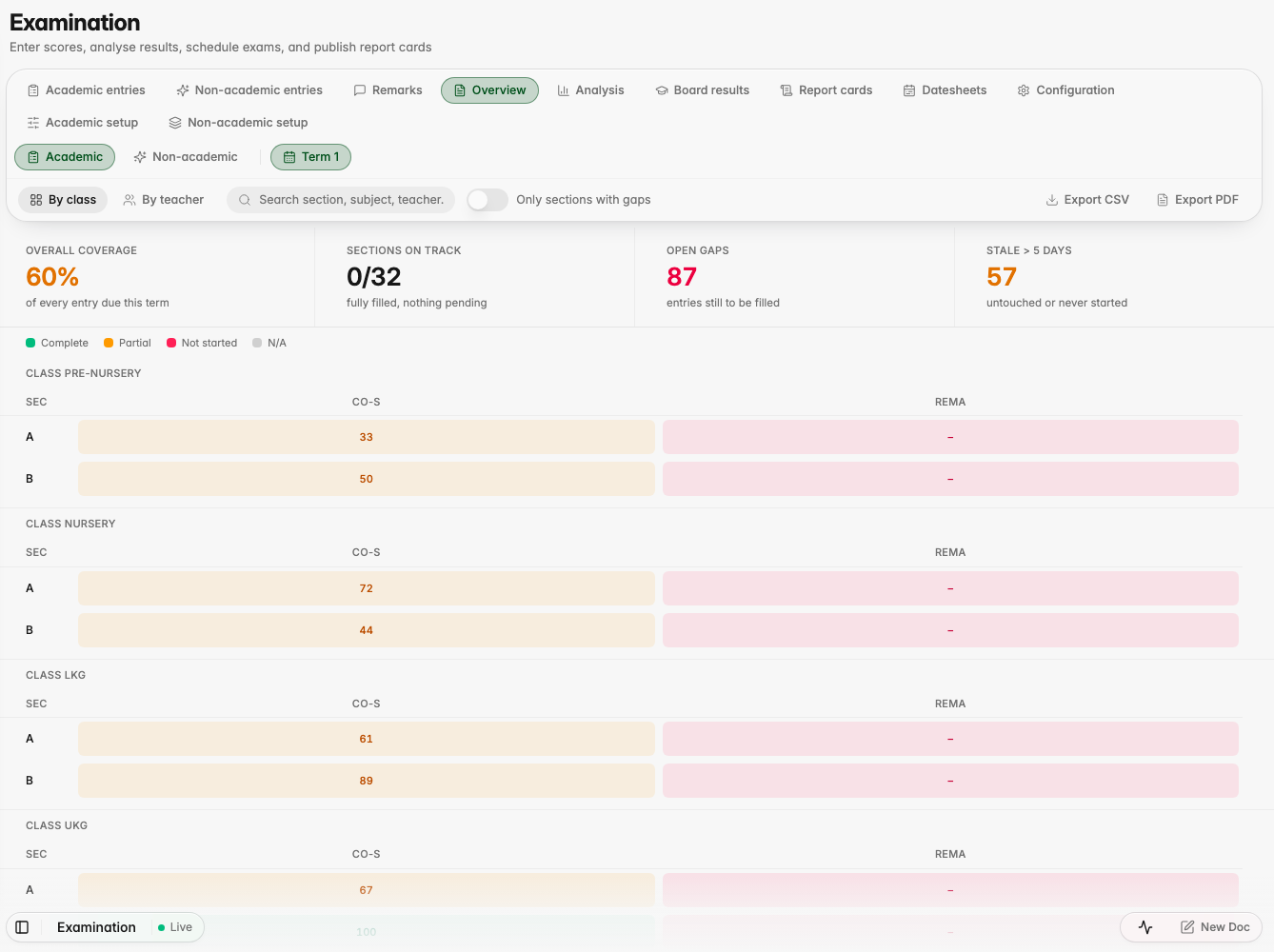
Task: Click the gear icon of Configuration
Action: tap(1024, 90)
